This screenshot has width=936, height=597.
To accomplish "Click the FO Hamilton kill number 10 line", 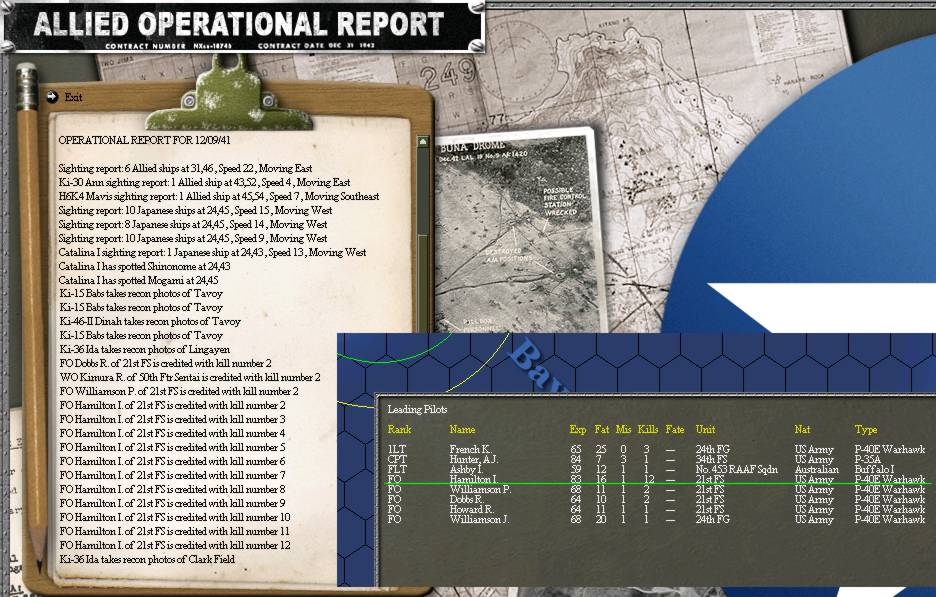I will click(175, 518).
